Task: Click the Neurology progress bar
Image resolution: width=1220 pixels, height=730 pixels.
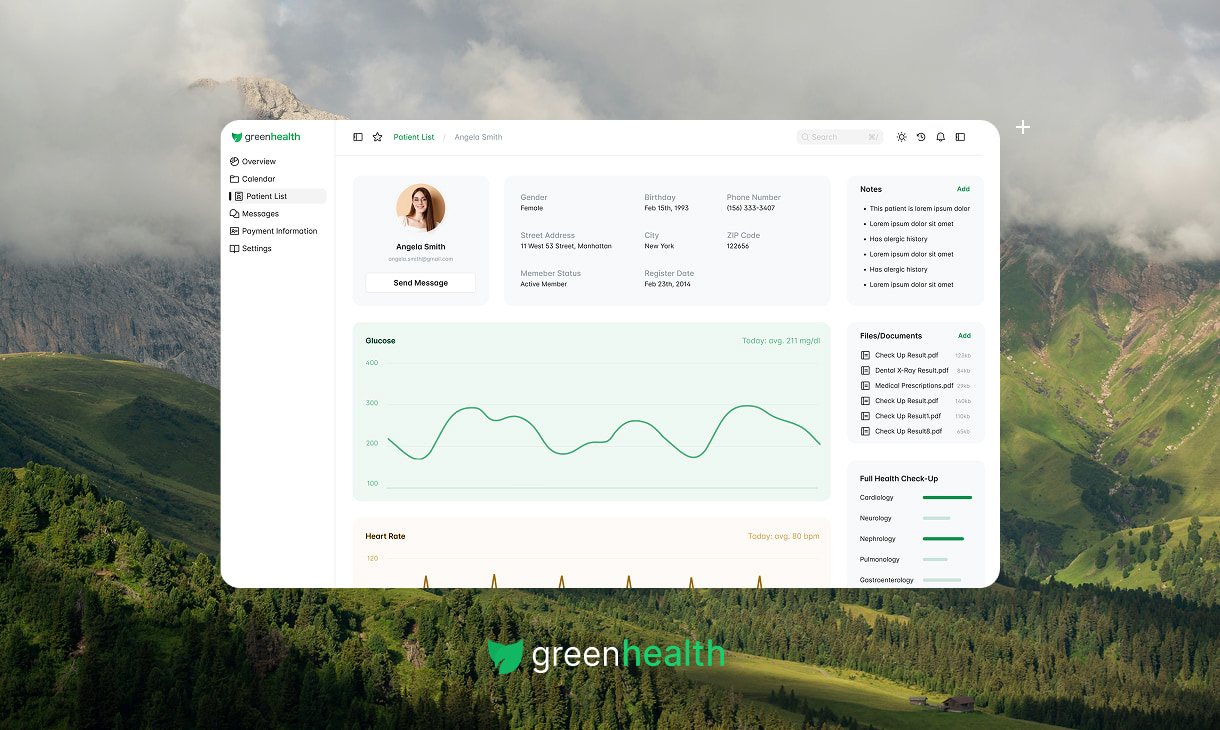Action: (x=937, y=518)
